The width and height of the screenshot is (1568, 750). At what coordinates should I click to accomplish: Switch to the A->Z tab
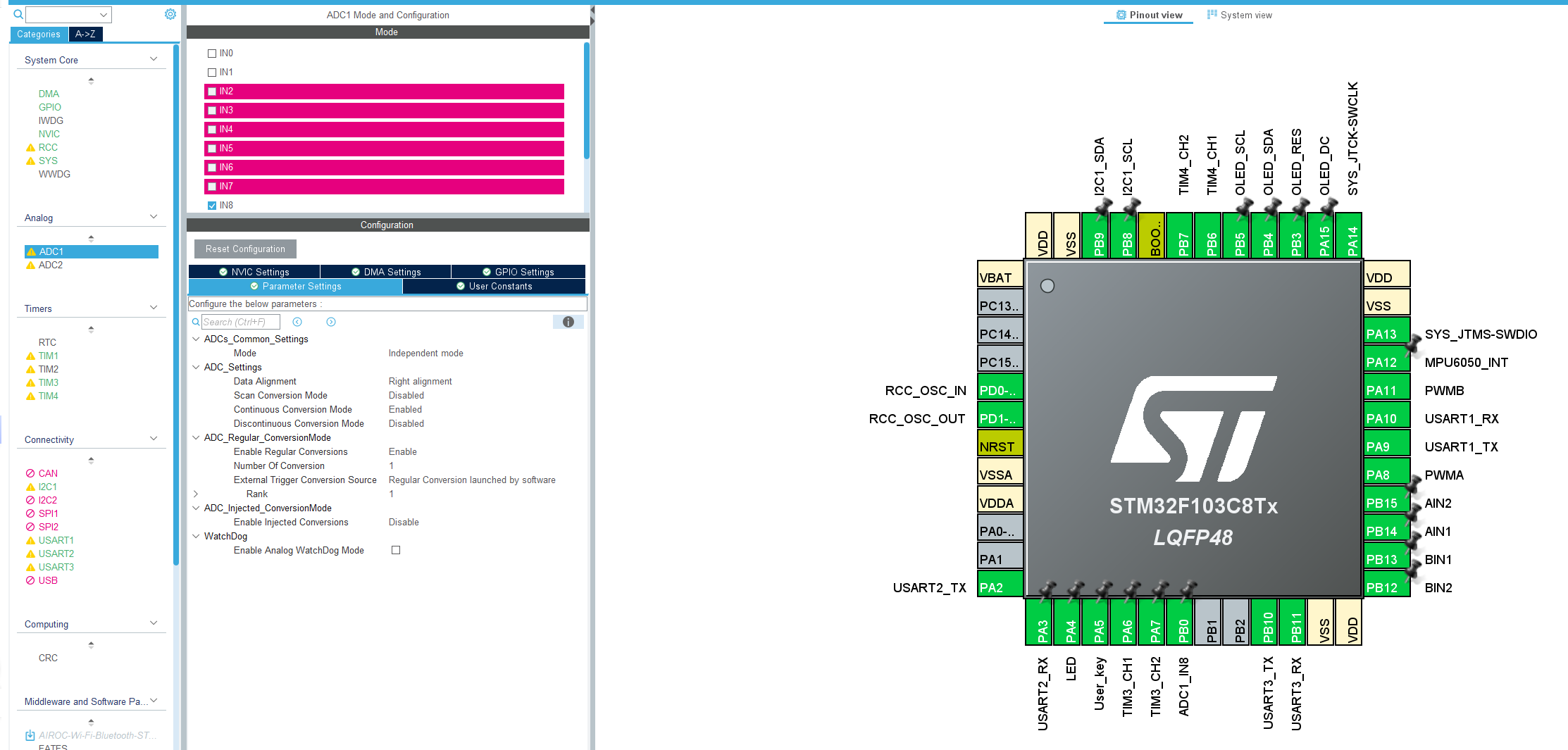click(85, 34)
